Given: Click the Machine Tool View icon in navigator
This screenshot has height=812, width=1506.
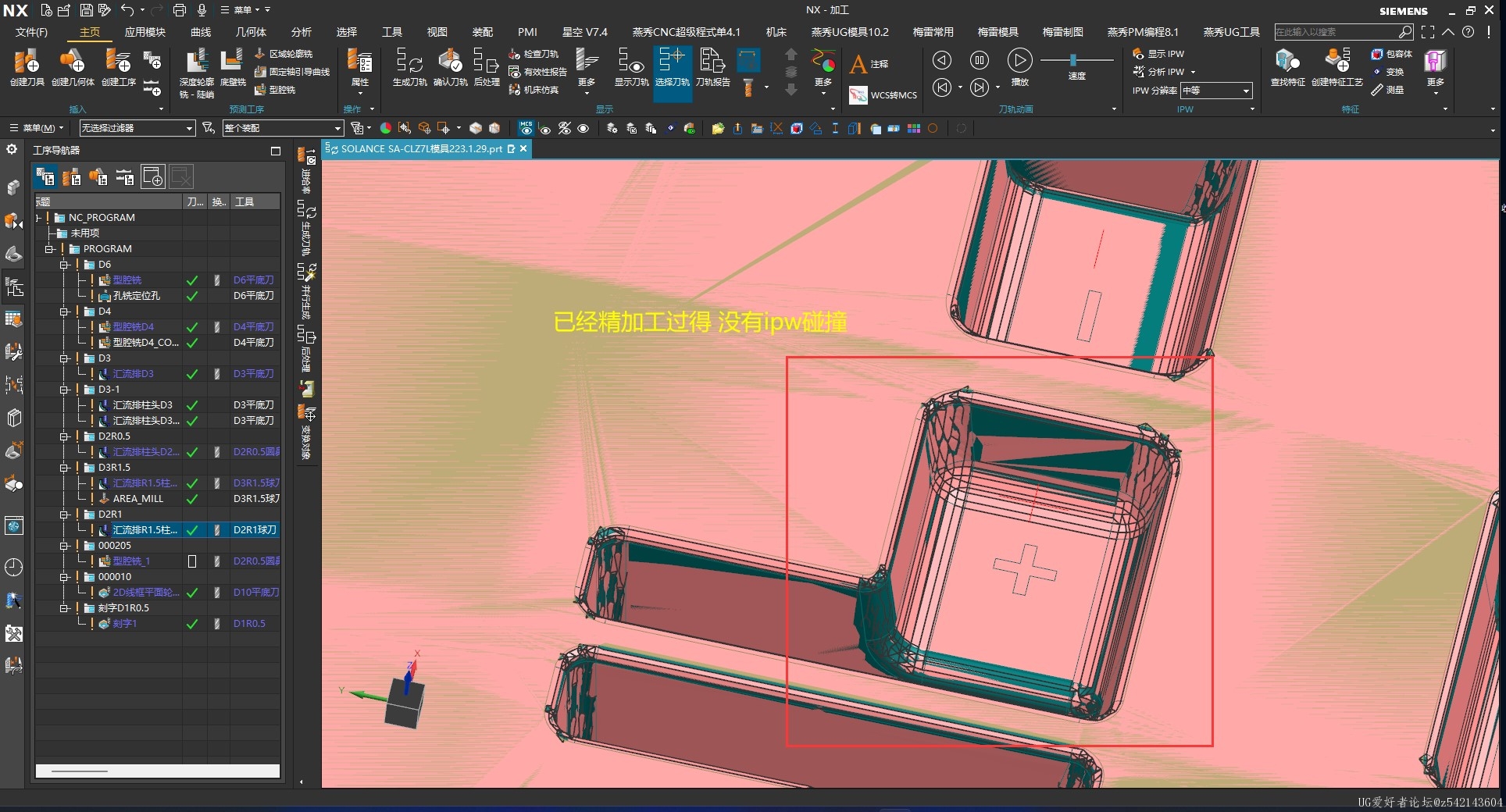Looking at the screenshot, I should (72, 177).
